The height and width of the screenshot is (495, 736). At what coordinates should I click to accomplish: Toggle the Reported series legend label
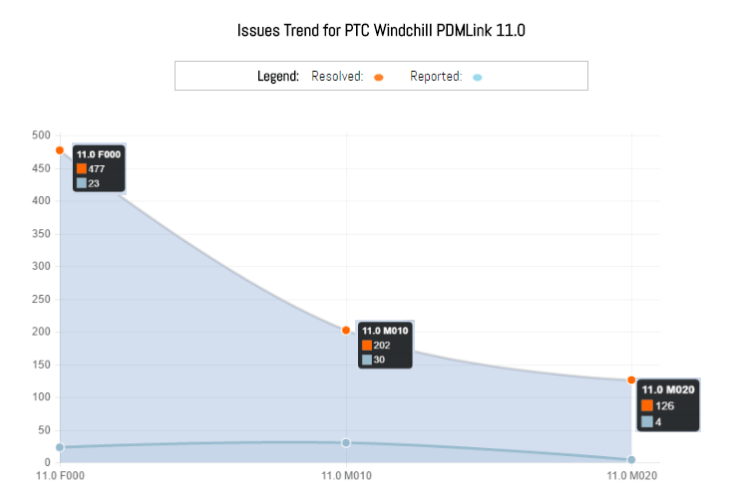[x=436, y=76]
